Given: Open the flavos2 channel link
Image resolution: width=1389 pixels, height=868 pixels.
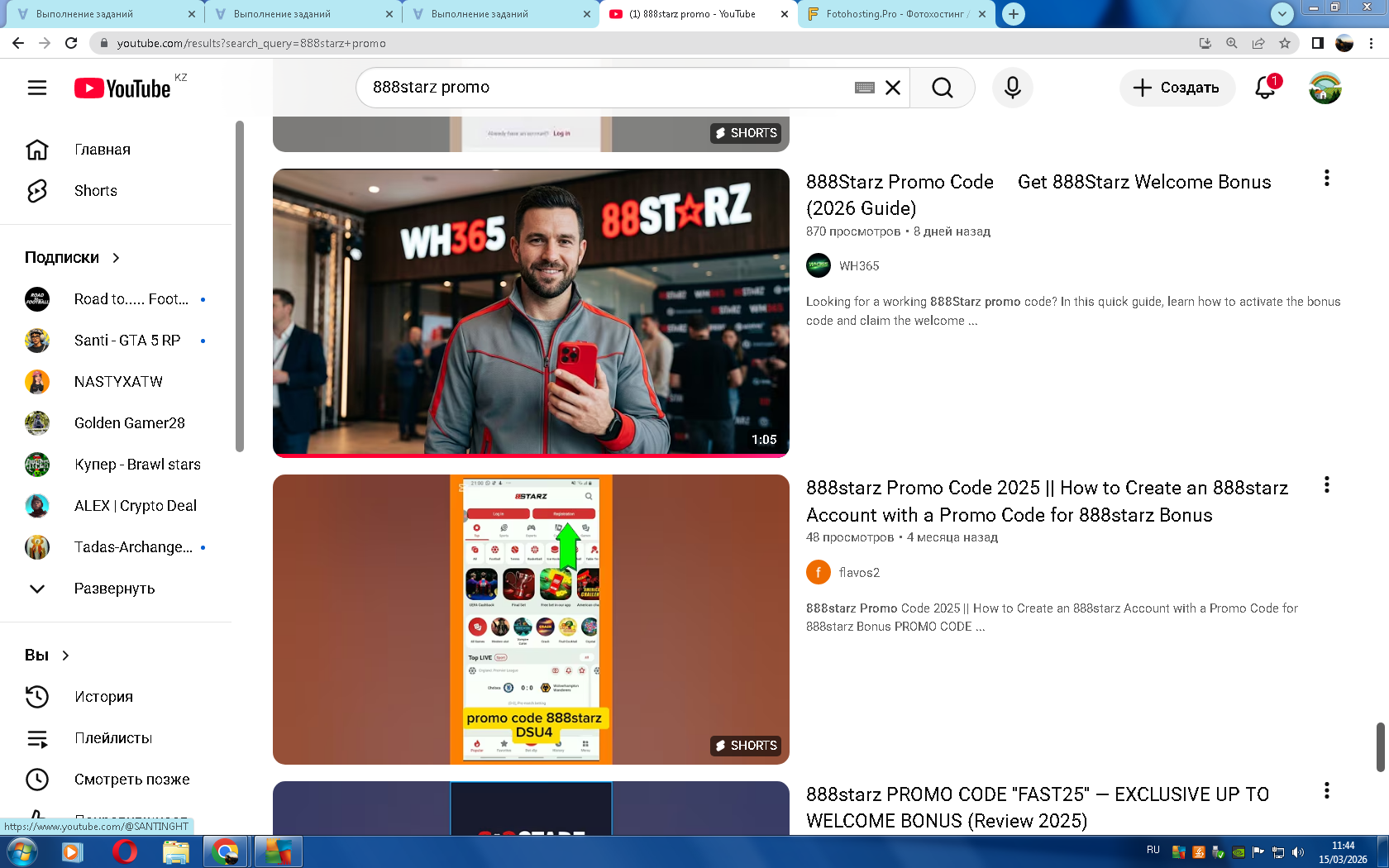Looking at the screenshot, I should coord(859,572).
